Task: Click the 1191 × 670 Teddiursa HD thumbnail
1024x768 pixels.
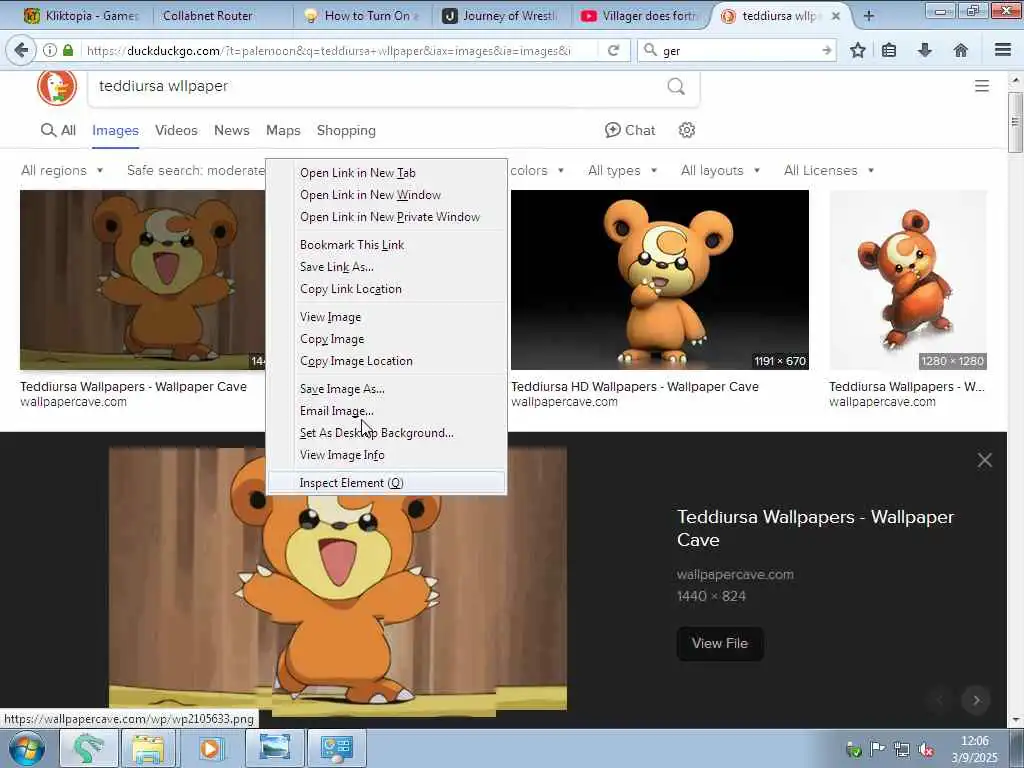Action: (660, 280)
